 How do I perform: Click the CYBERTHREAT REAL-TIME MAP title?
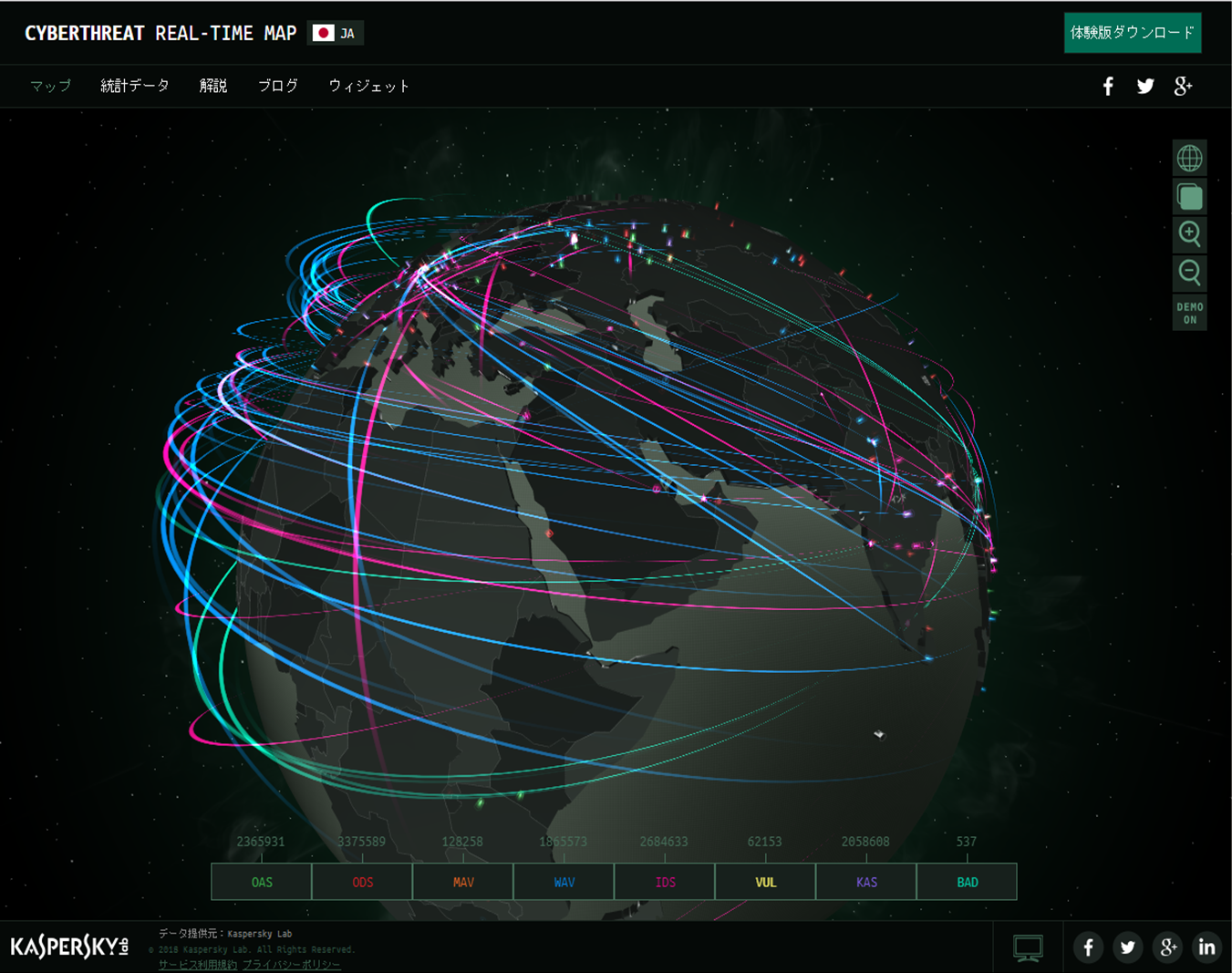click(160, 34)
